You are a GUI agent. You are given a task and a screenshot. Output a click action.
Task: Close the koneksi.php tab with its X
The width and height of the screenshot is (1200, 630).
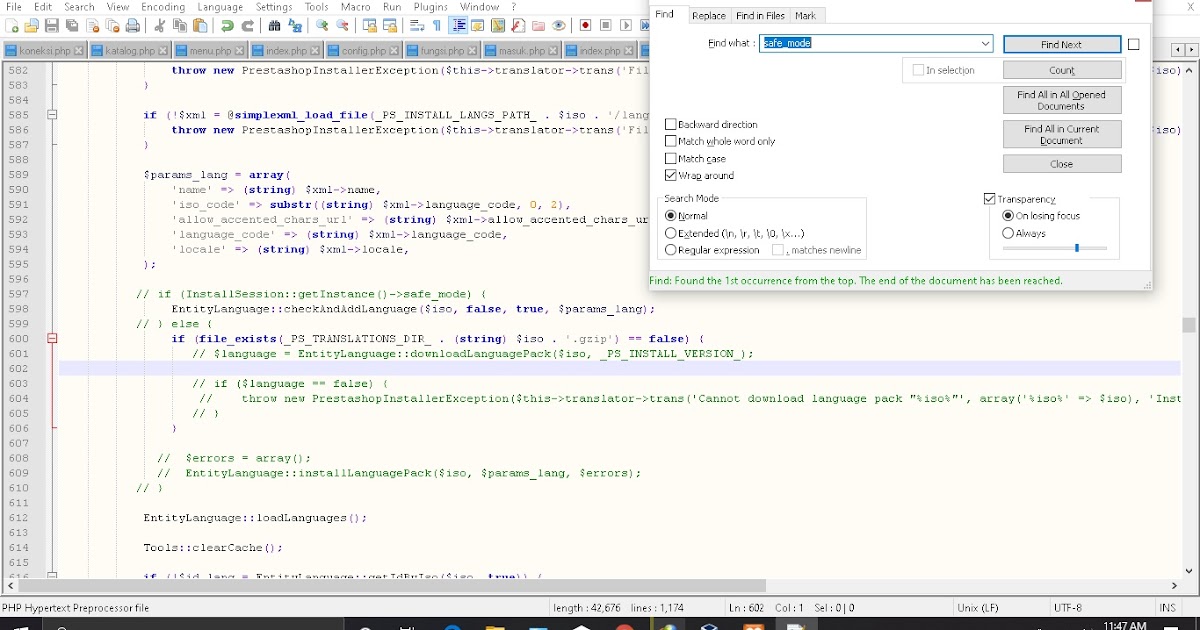point(79,50)
